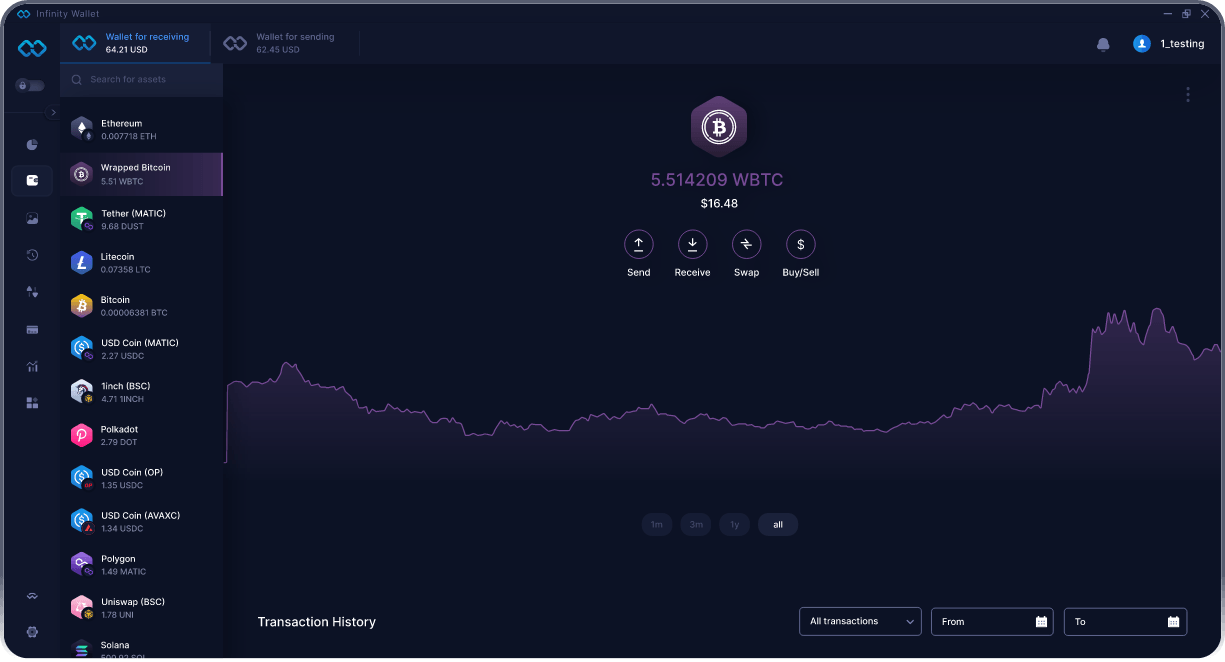The image size is (1225, 662).
Task: Select Tether (MATIC) asset row
Action: 142,219
